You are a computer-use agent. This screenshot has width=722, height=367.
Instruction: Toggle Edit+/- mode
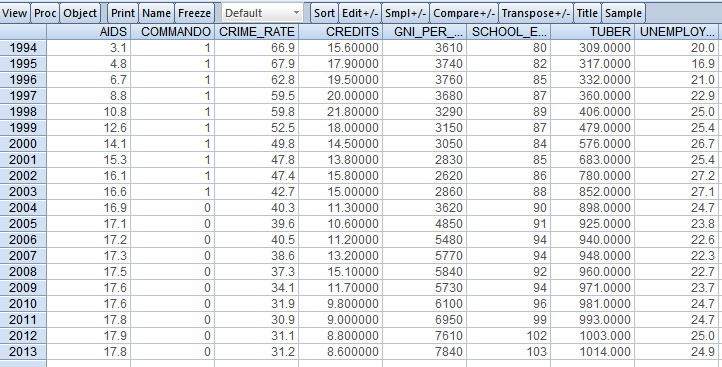[x=360, y=13]
